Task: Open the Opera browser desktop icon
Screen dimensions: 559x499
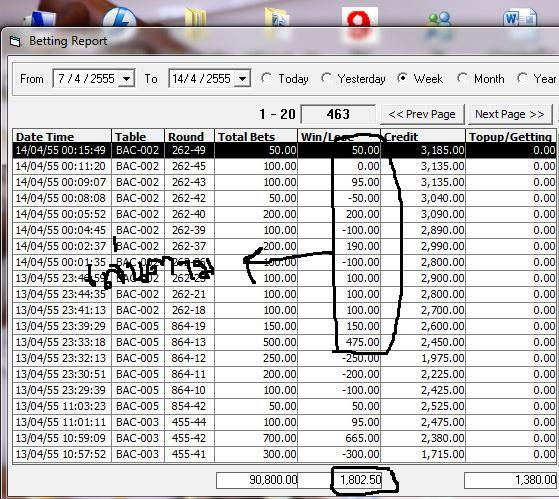Action: point(359,21)
